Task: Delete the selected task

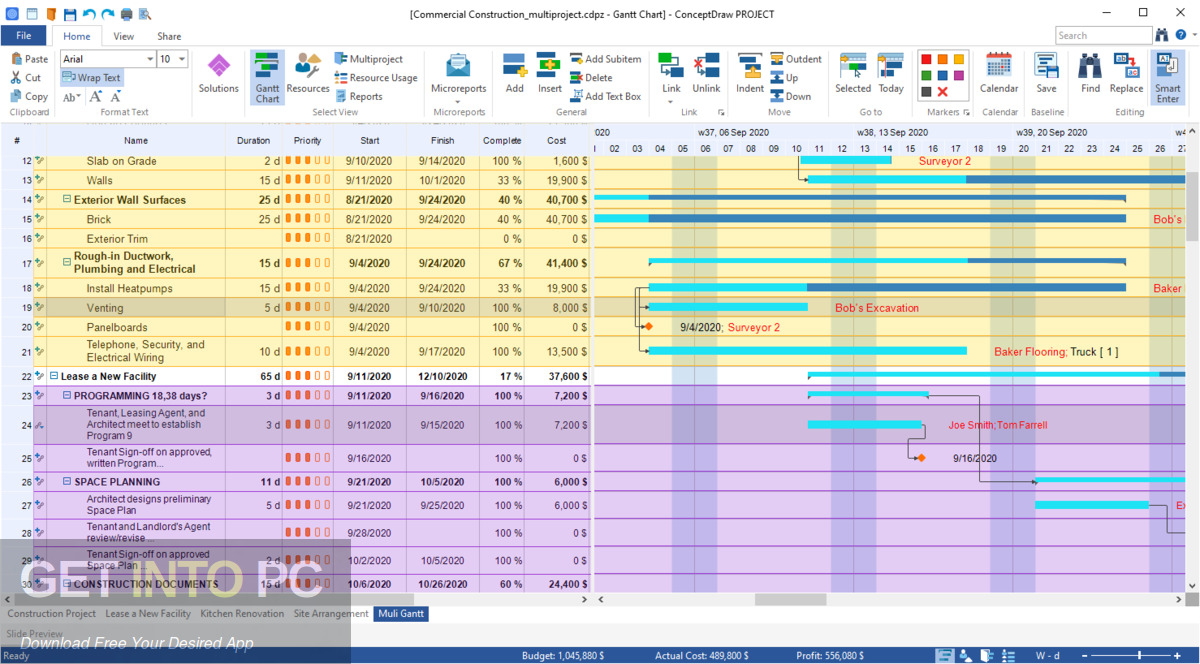Action: click(591, 78)
